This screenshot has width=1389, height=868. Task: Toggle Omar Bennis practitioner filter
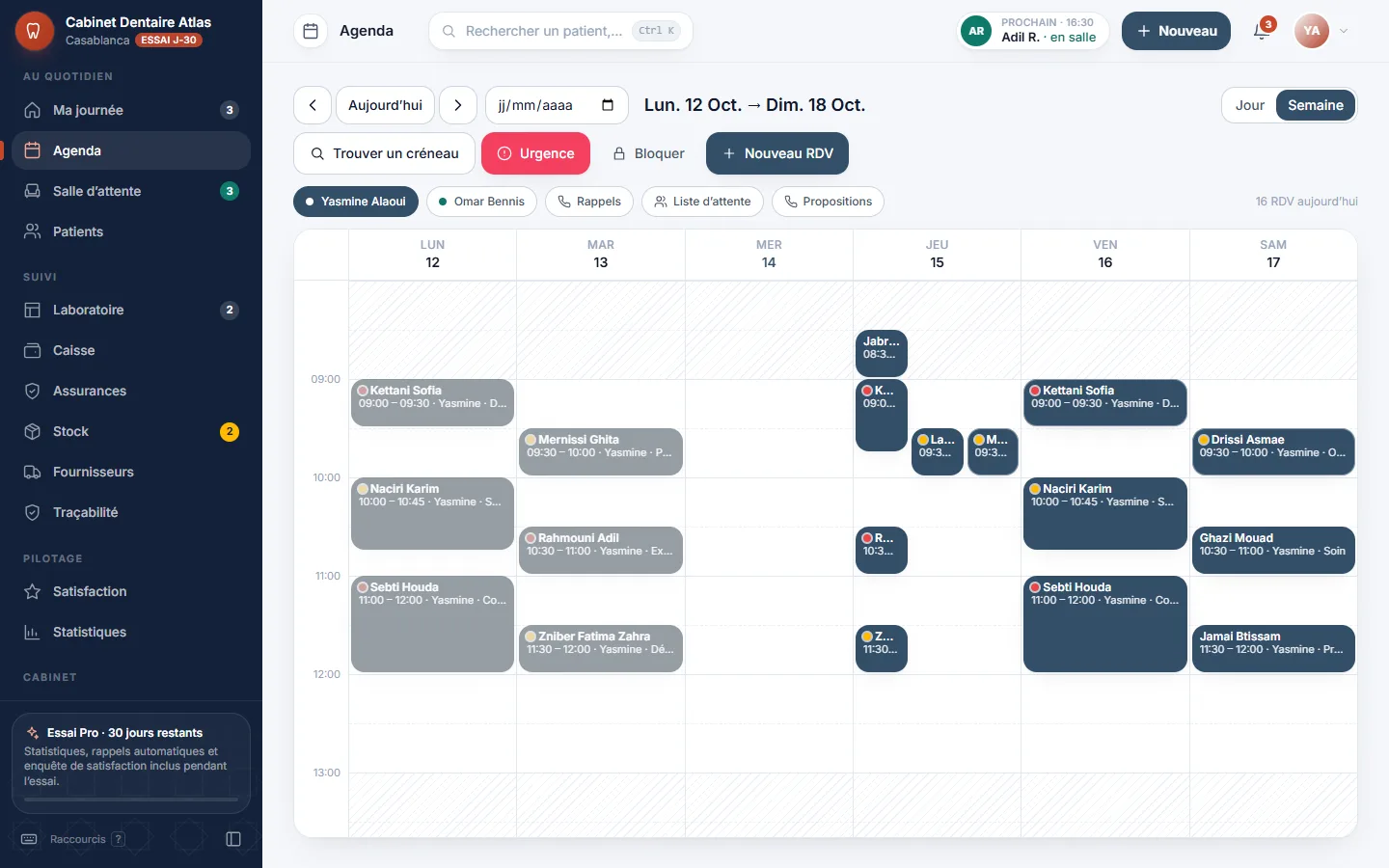481,202
